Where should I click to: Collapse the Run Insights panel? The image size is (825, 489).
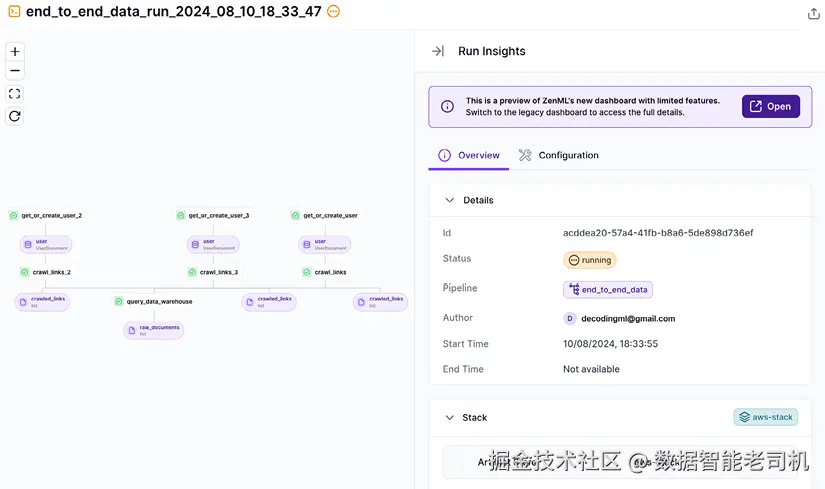click(438, 51)
